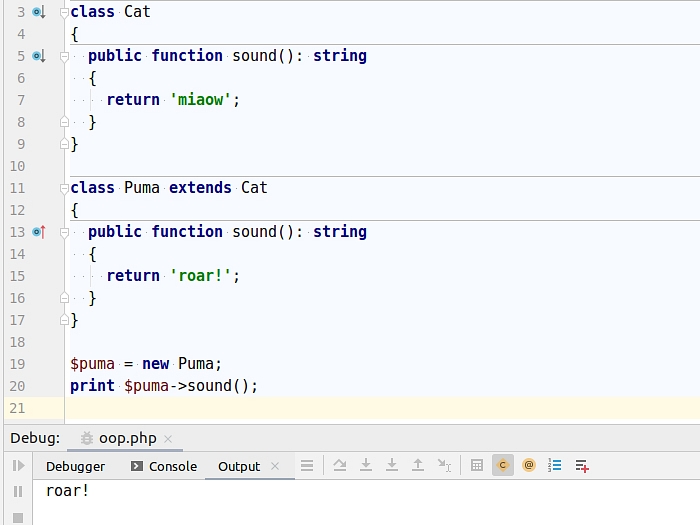Image resolution: width=700 pixels, height=525 pixels.
Task: Toggle the sorted list view icon
Action: (x=555, y=466)
